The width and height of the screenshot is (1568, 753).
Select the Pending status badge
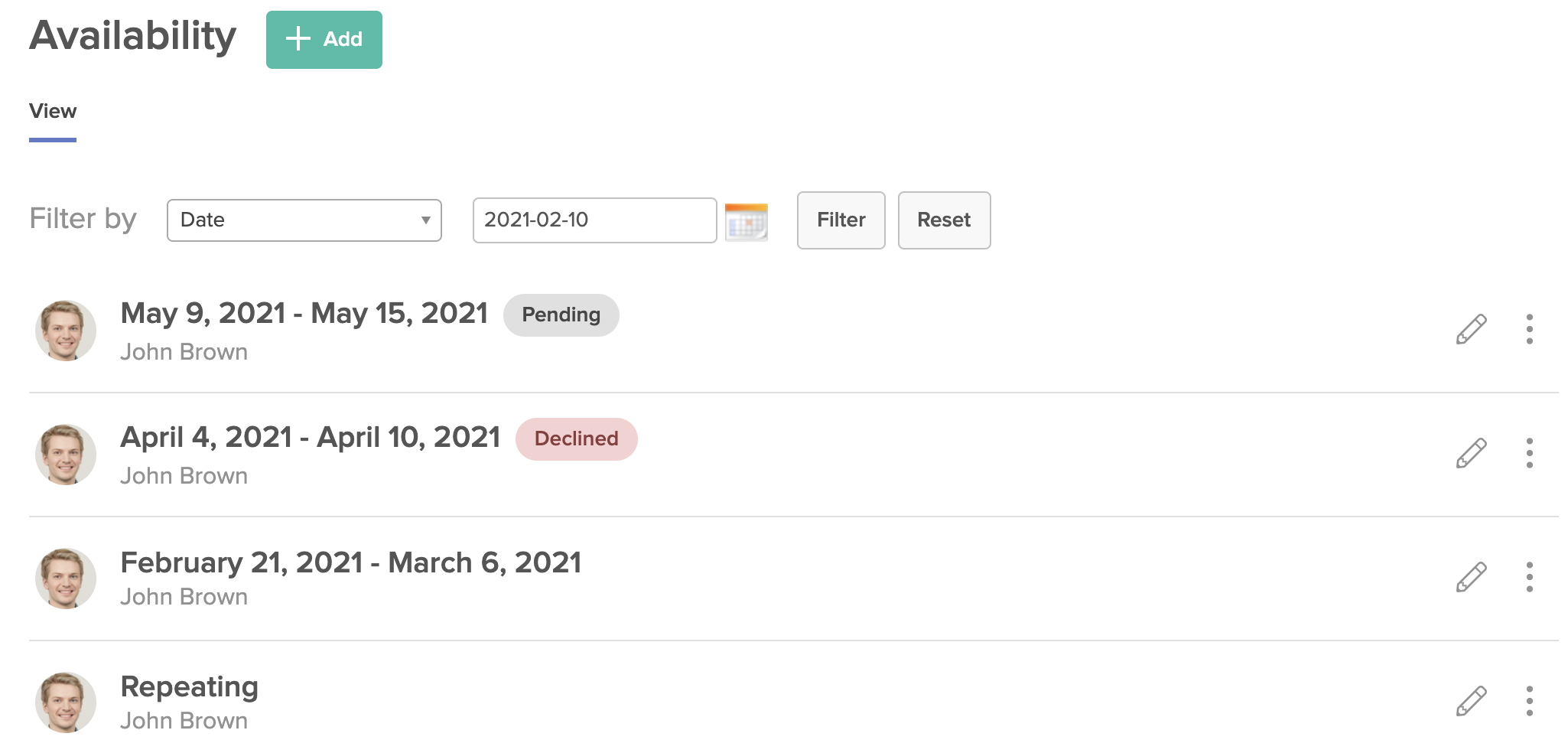pos(561,315)
